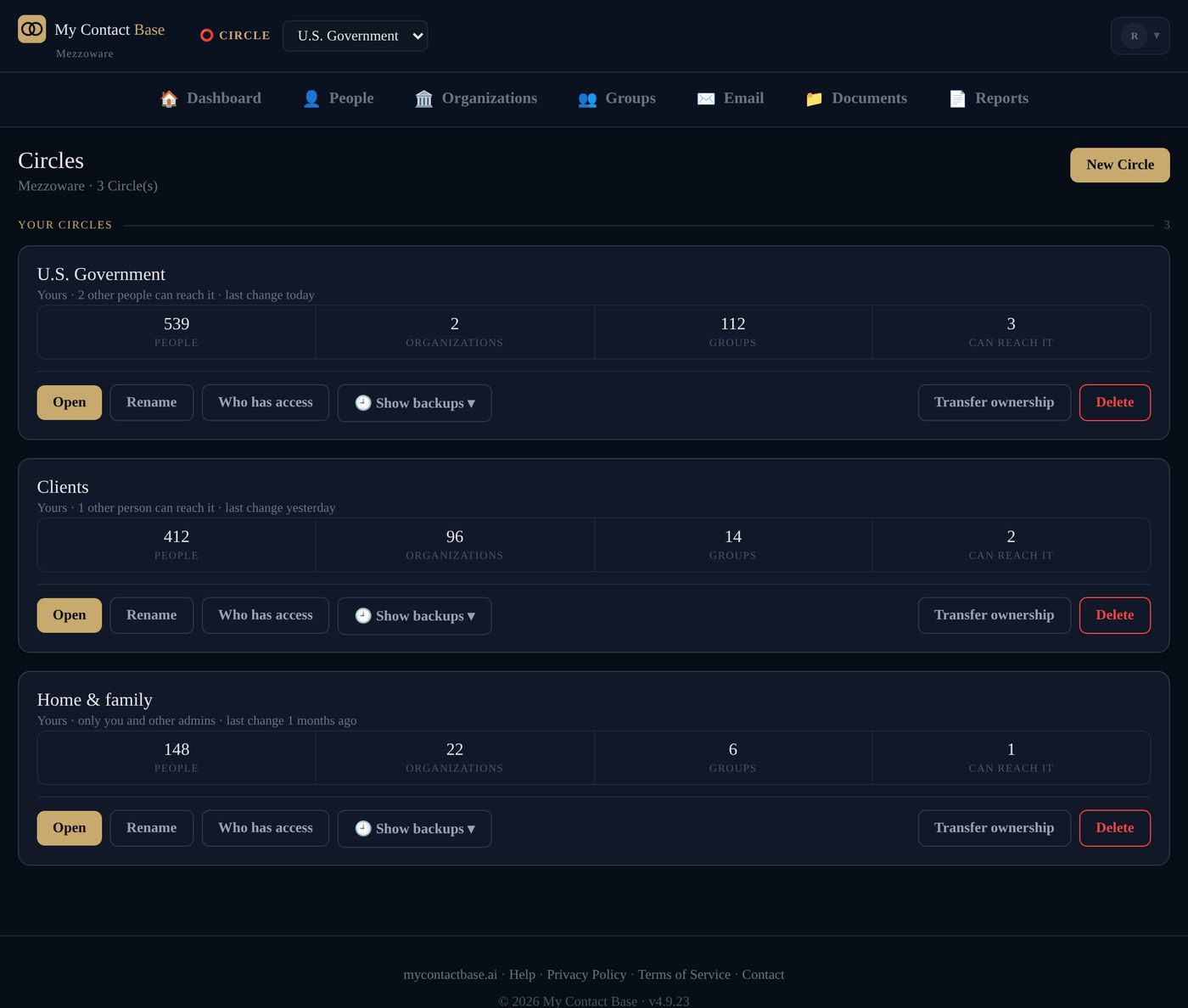This screenshot has height=1008, width=1188.
Task: Click the Organizations building icon
Action: (424, 98)
